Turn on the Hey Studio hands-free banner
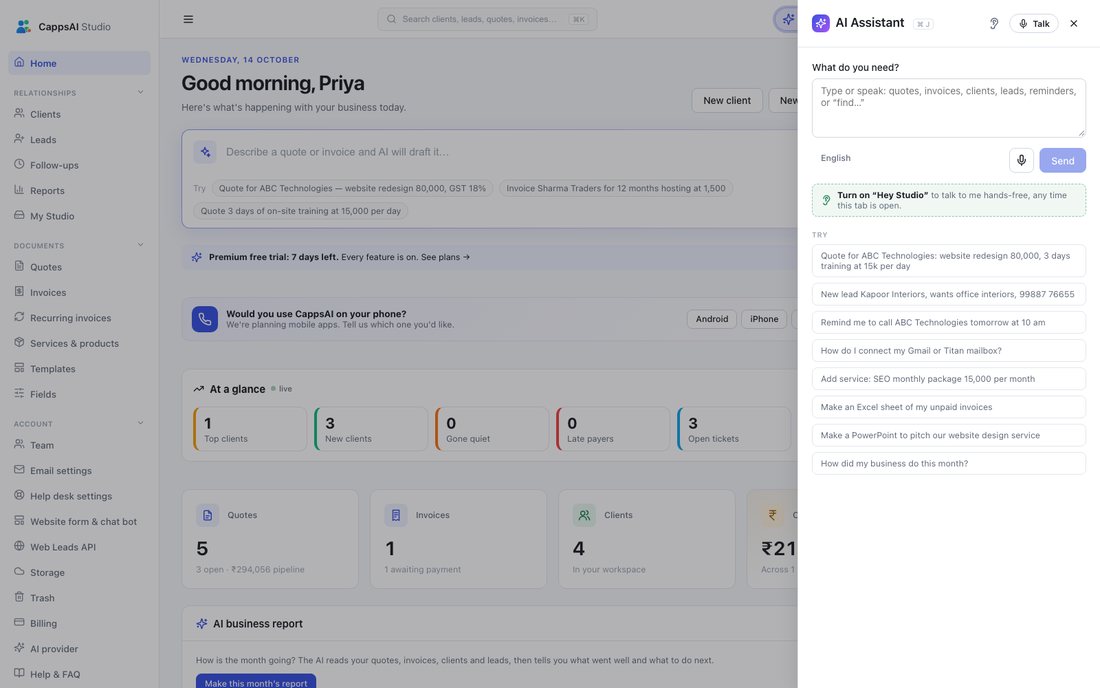The height and width of the screenshot is (688, 1100). click(948, 201)
